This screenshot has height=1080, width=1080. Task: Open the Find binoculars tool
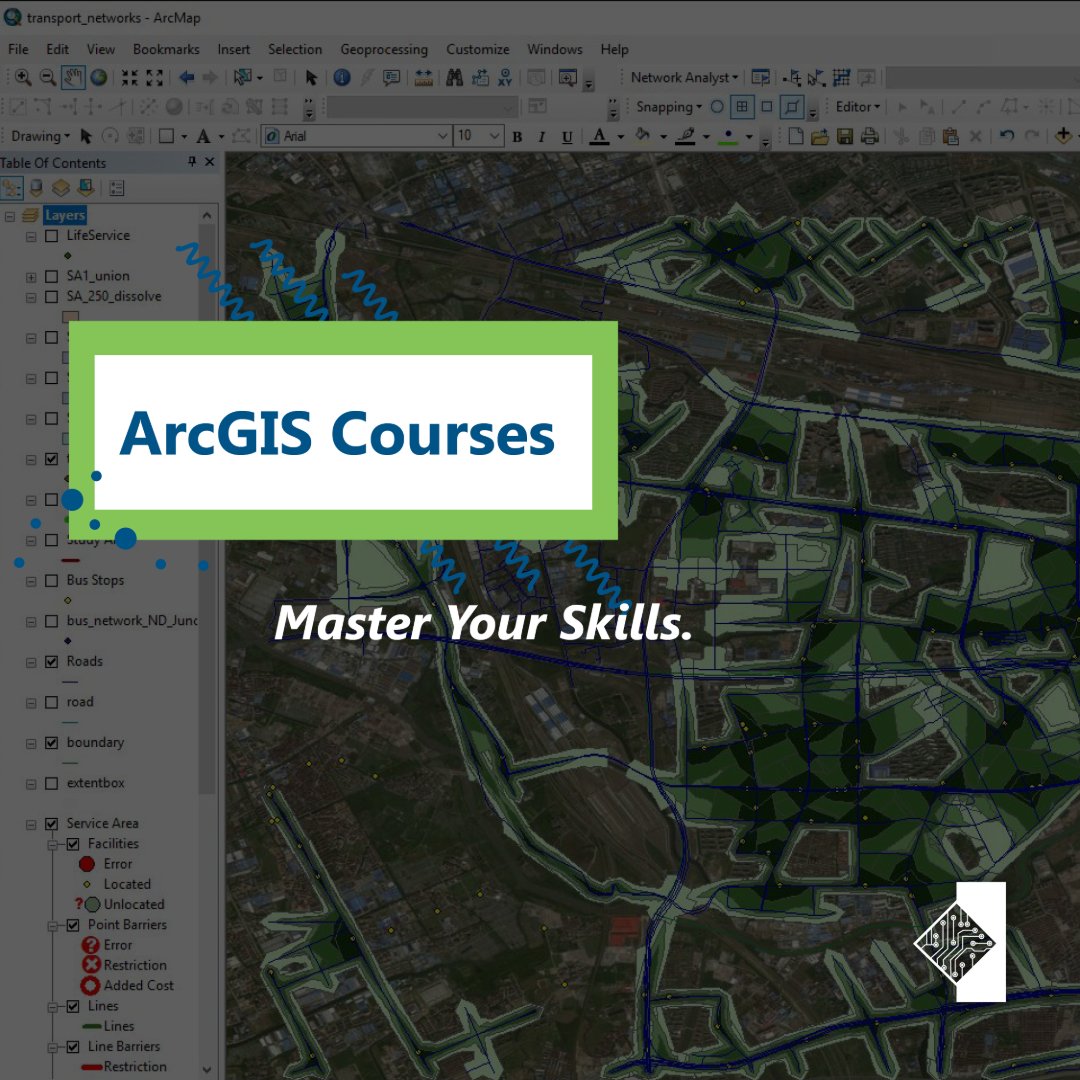[455, 77]
